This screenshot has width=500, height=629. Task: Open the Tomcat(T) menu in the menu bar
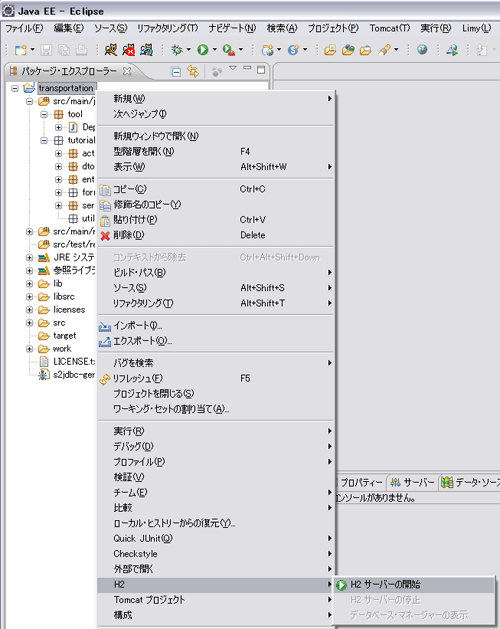(x=390, y=28)
